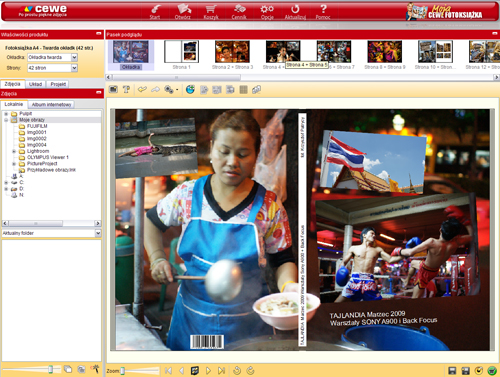Viewport: 500px width, 377px height.
Task: Click the folder tree right scroll arrow
Action: coord(98,223)
